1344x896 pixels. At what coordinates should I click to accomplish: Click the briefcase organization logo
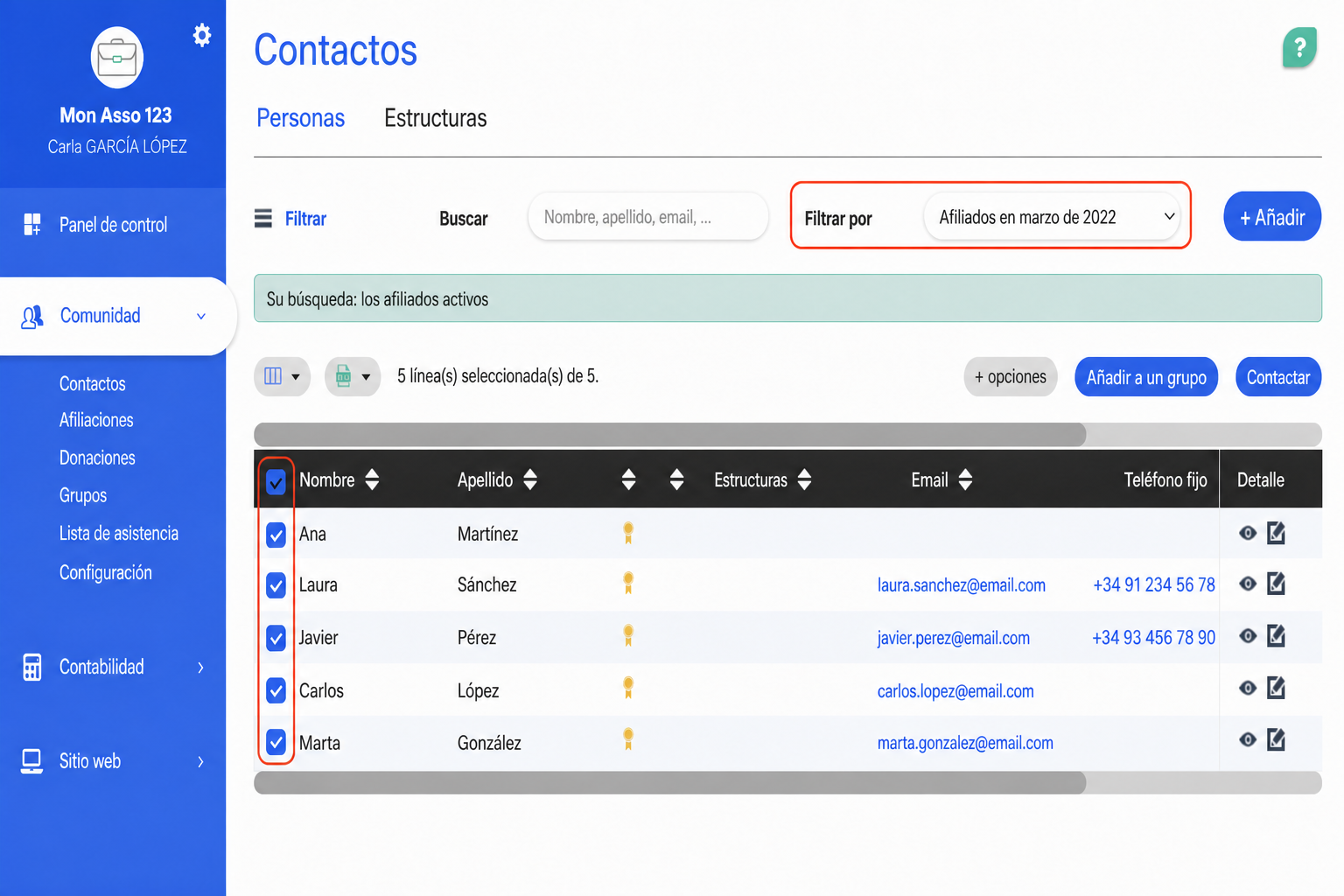pyautogui.click(x=117, y=58)
